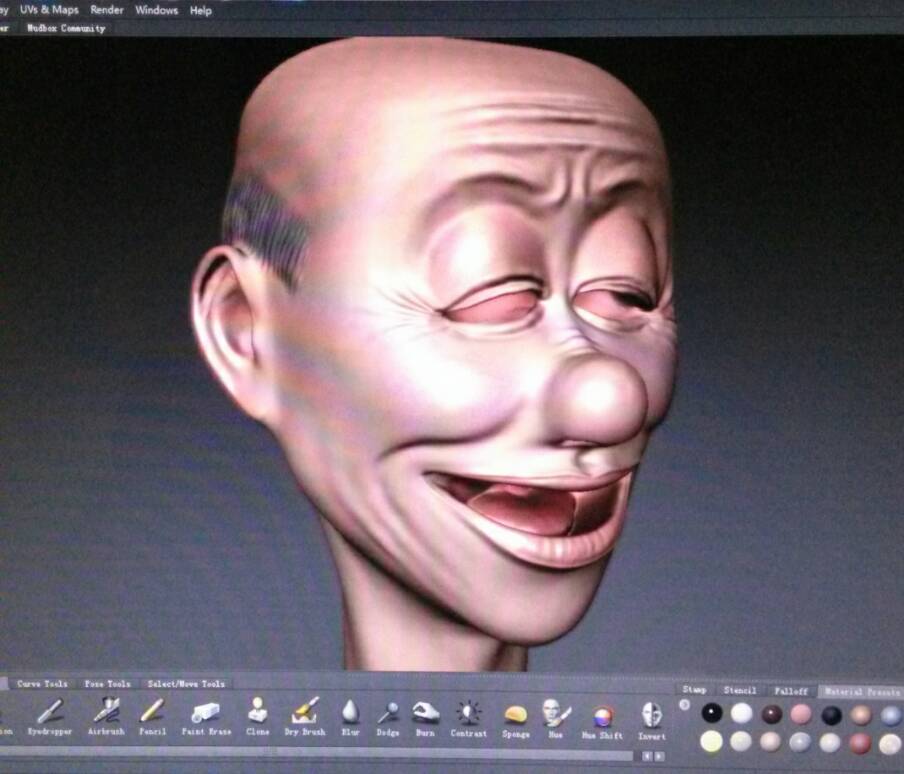Activate the Clone stamp tool
This screenshot has height=774, width=904.
coord(258,717)
